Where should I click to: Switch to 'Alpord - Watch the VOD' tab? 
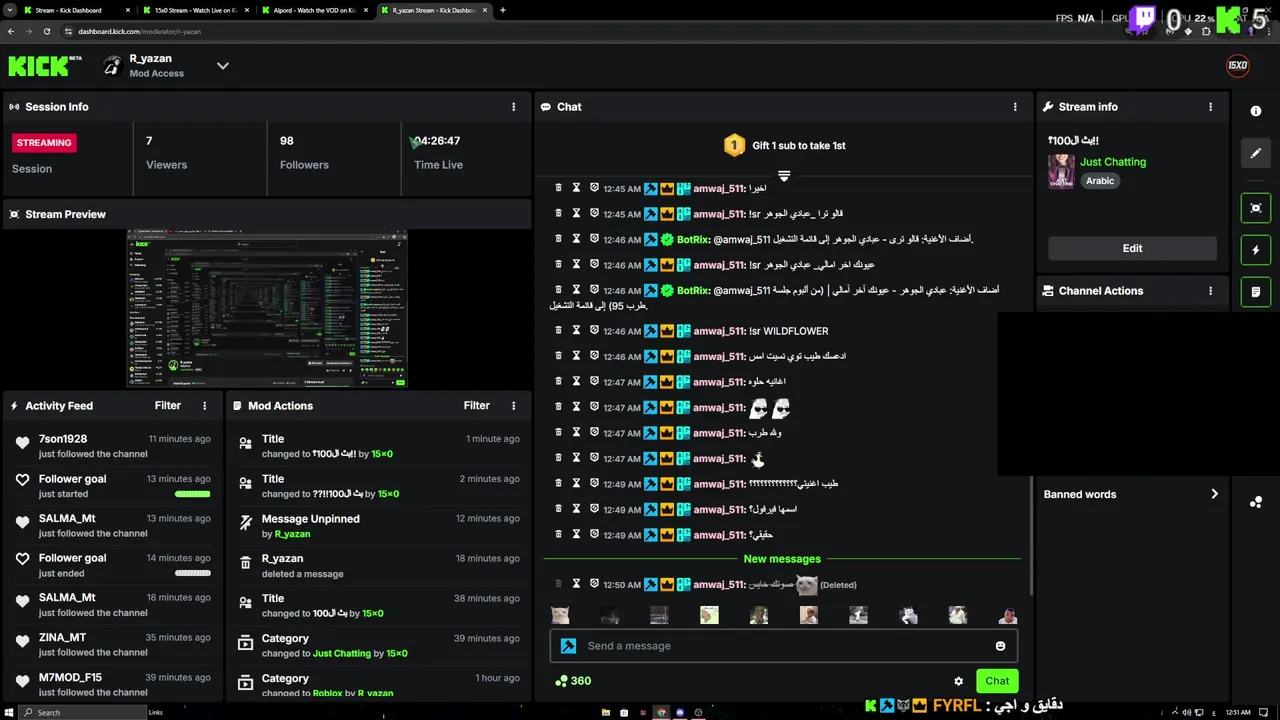pos(315,10)
